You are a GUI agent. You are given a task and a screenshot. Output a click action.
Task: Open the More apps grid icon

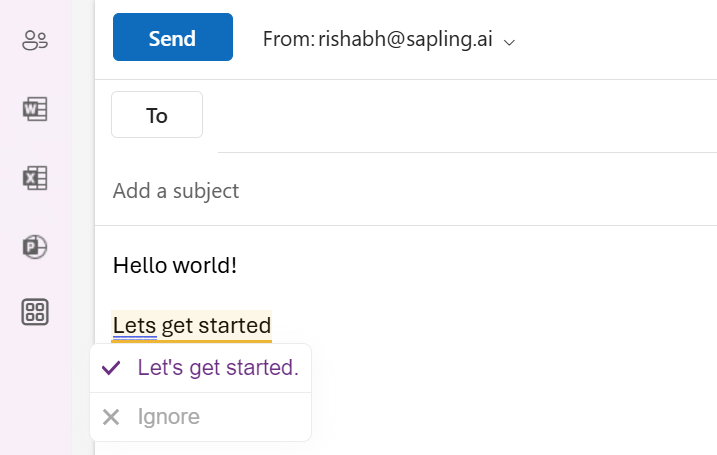pyautogui.click(x=35, y=312)
